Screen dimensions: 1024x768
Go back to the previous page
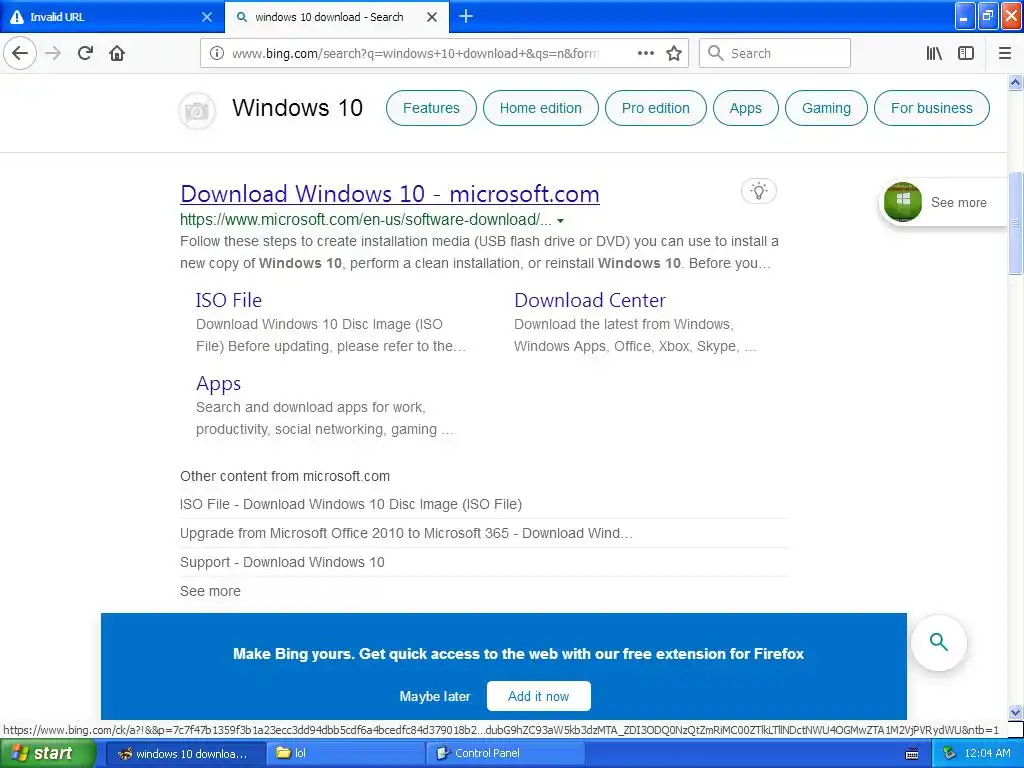(20, 53)
